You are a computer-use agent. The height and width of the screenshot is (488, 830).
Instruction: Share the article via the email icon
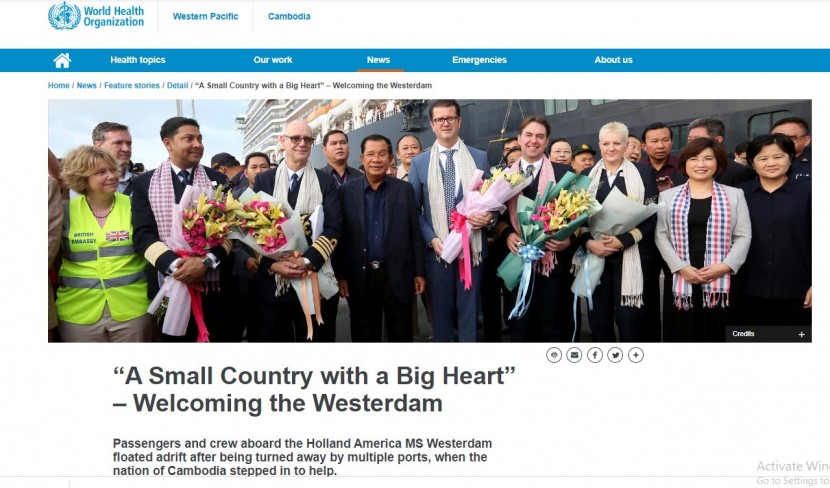[574, 355]
